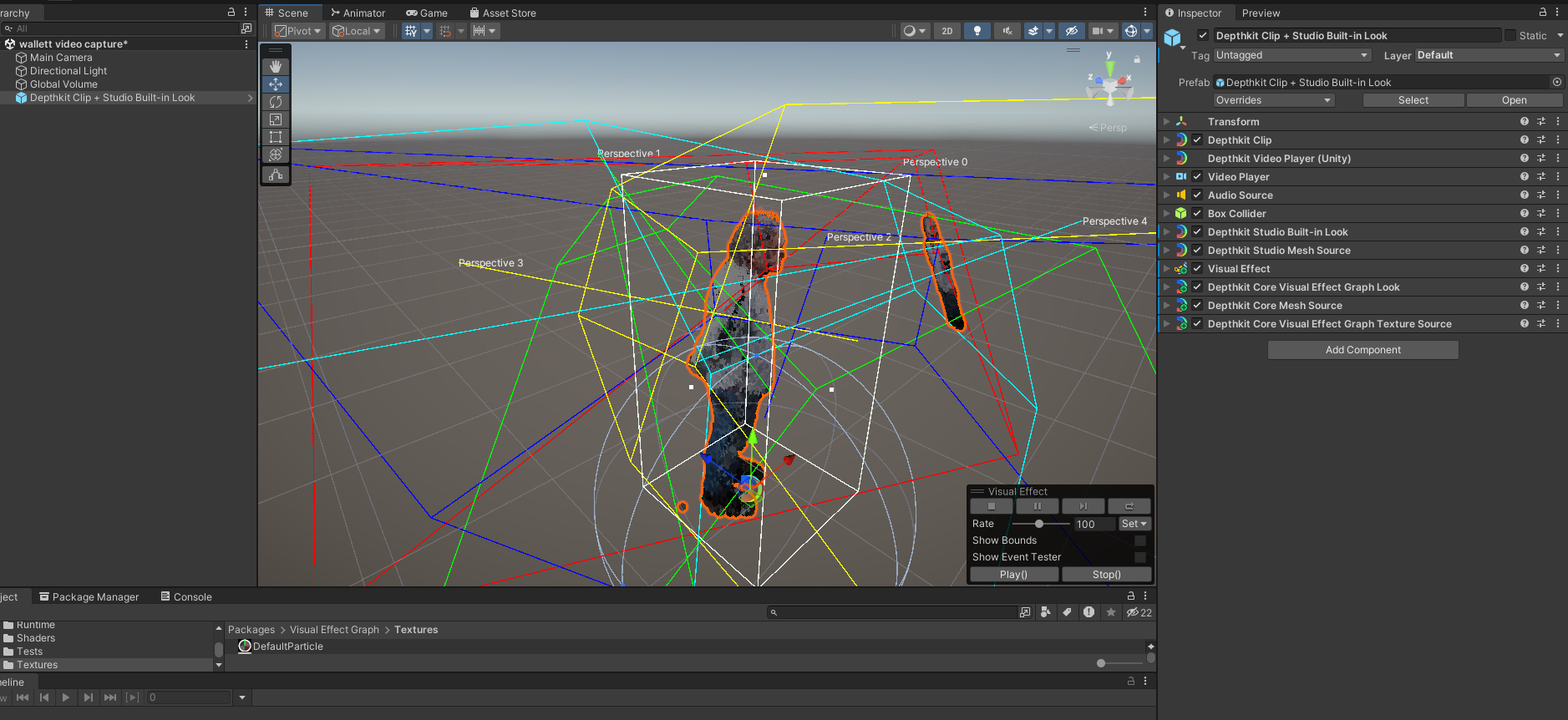Toggle scene audio mute icon

click(1007, 31)
